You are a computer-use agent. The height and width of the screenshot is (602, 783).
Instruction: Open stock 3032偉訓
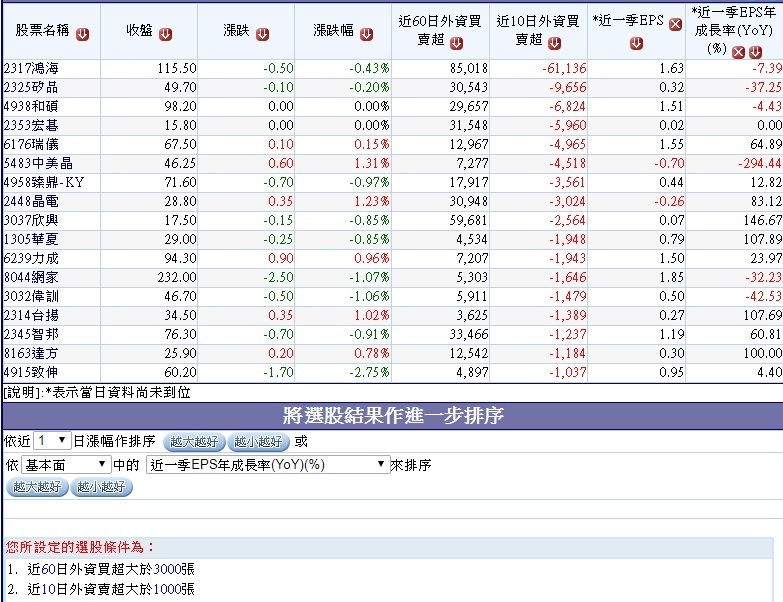(x=31, y=296)
